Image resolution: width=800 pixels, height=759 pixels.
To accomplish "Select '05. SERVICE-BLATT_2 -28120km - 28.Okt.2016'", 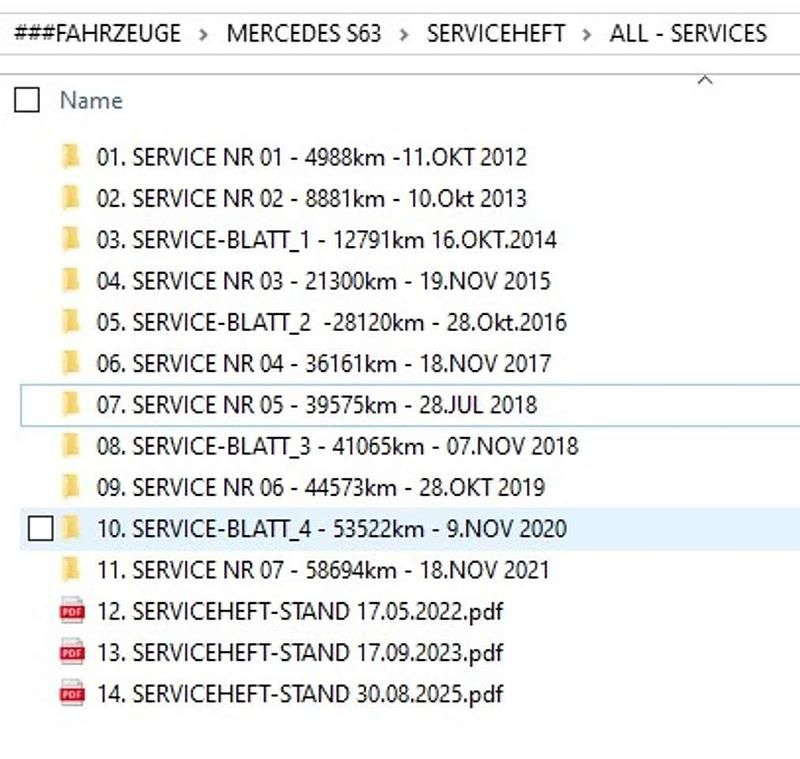I will click(x=332, y=322).
